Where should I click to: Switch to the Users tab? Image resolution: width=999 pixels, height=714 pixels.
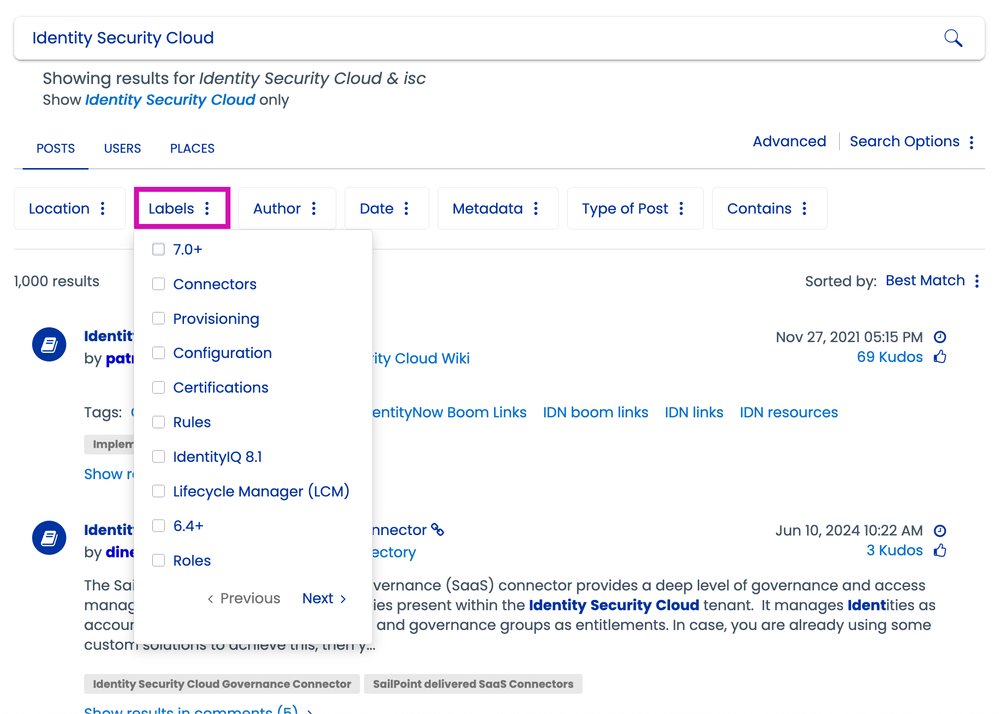click(x=122, y=148)
